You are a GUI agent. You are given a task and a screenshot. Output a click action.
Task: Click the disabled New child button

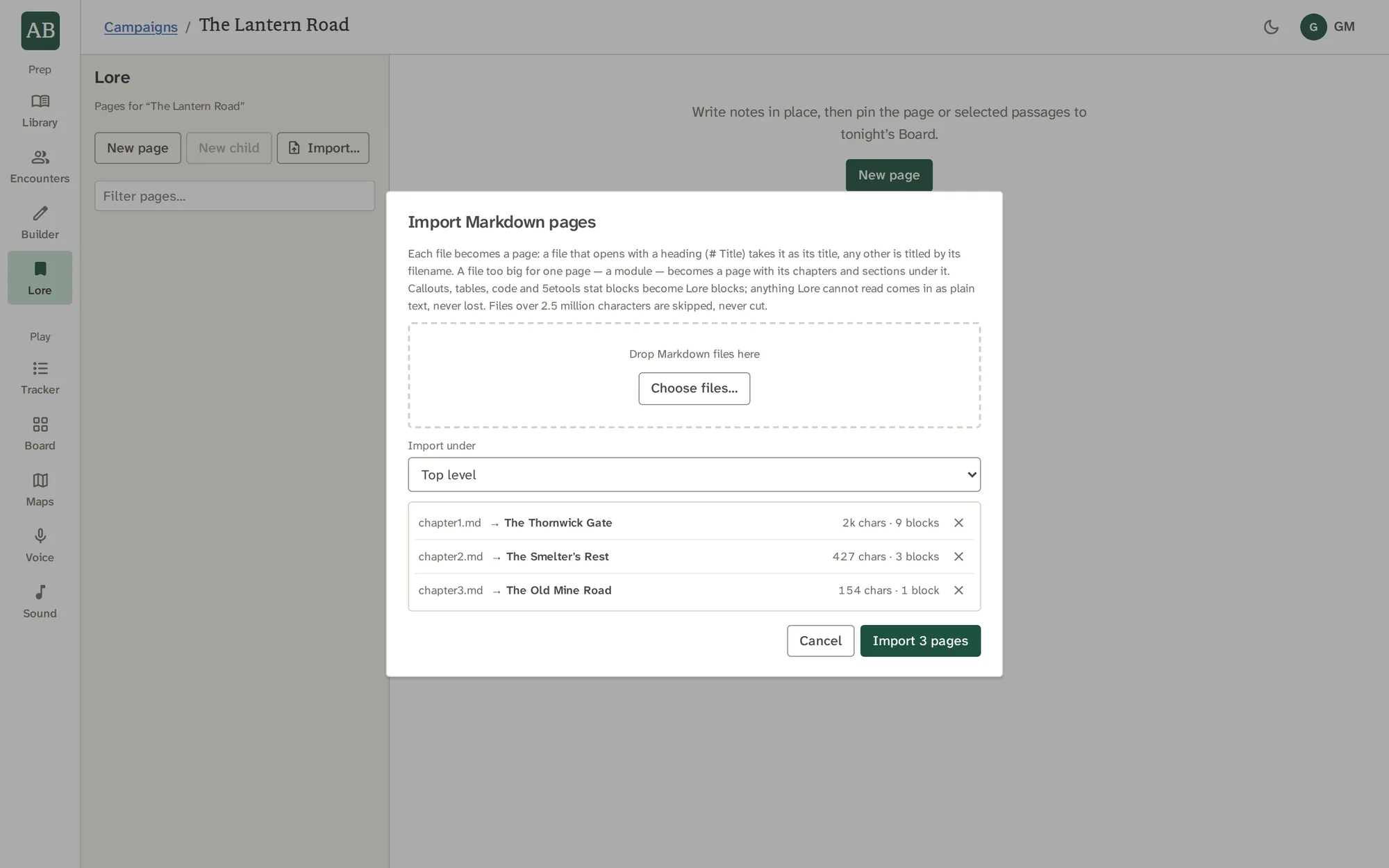click(x=228, y=148)
